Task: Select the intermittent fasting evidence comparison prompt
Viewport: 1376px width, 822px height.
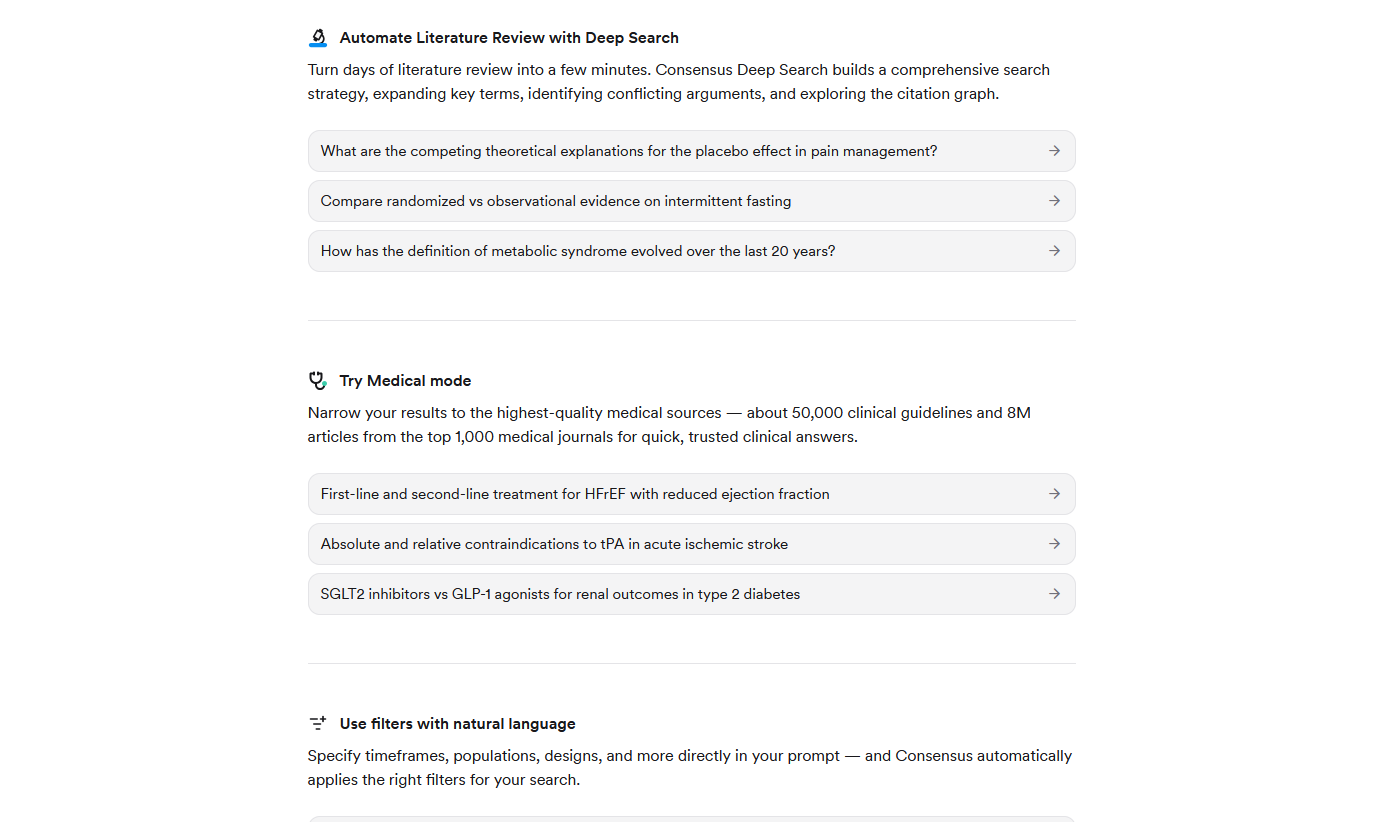Action: click(692, 201)
